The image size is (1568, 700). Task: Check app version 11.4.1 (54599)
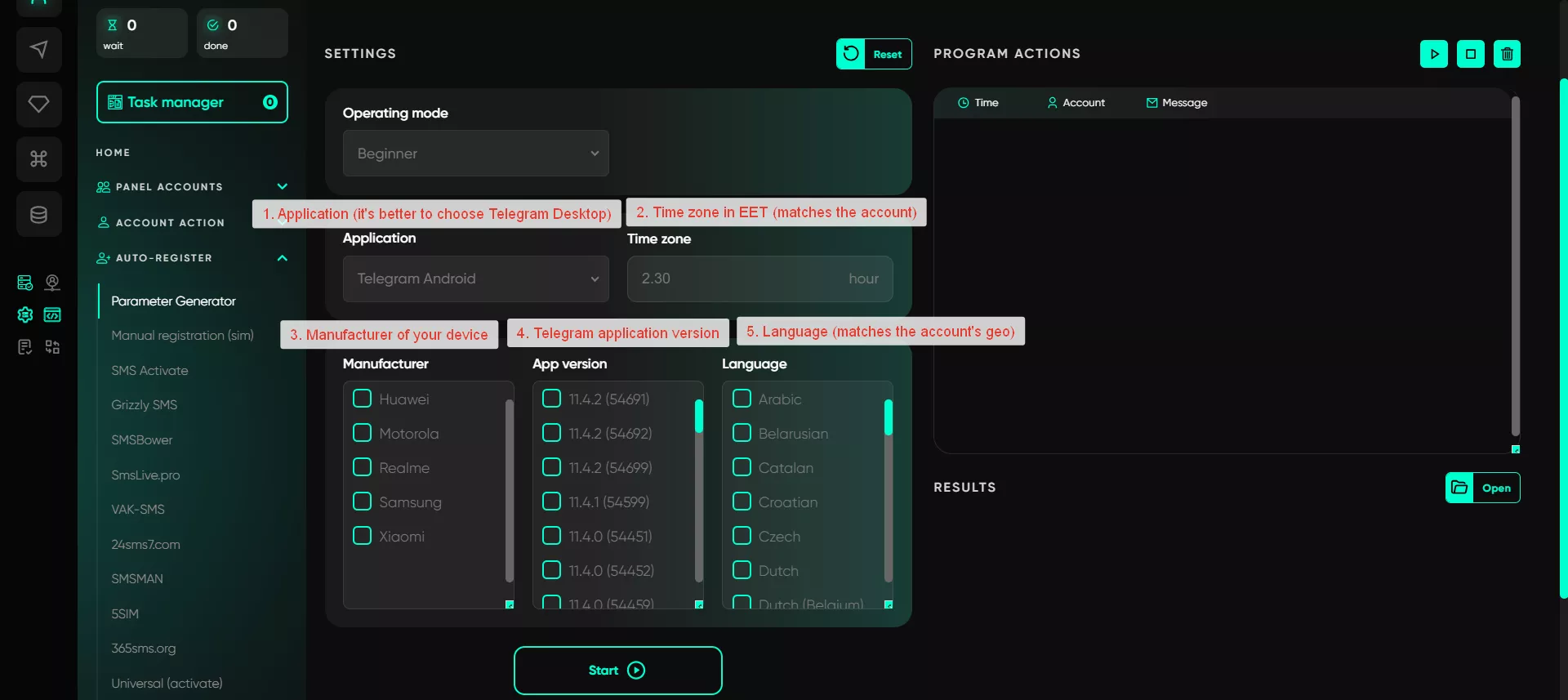tap(552, 502)
